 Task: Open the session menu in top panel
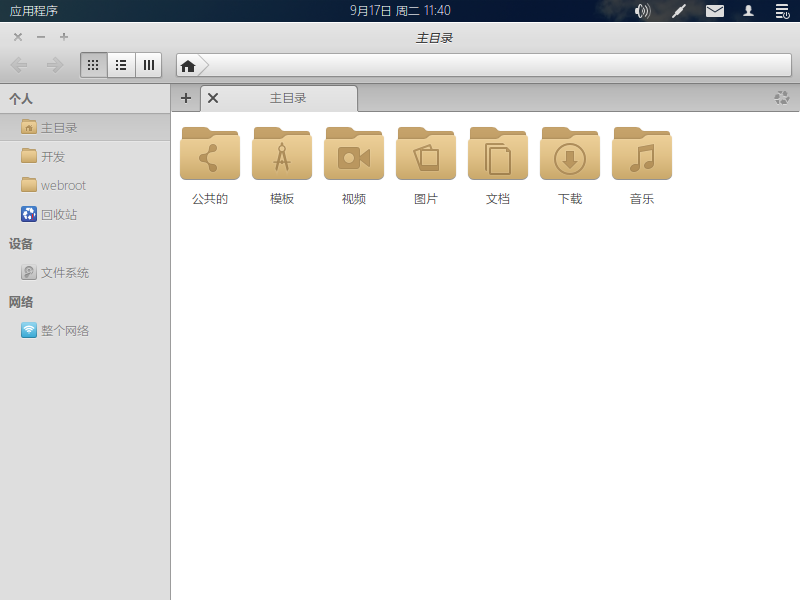tap(782, 11)
